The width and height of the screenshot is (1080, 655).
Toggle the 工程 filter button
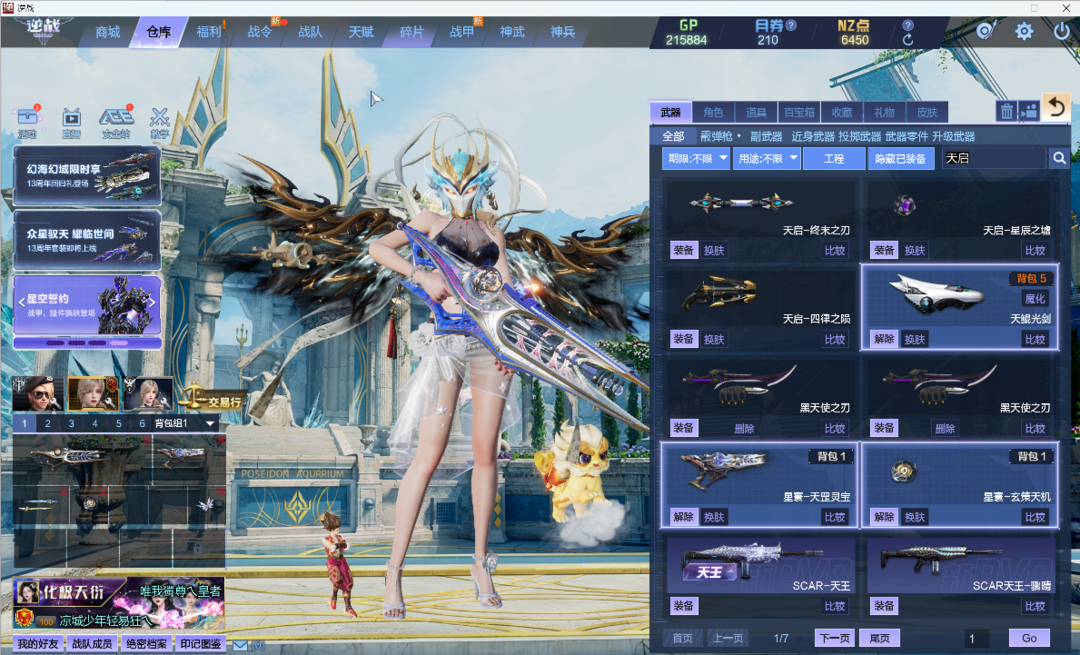point(833,158)
